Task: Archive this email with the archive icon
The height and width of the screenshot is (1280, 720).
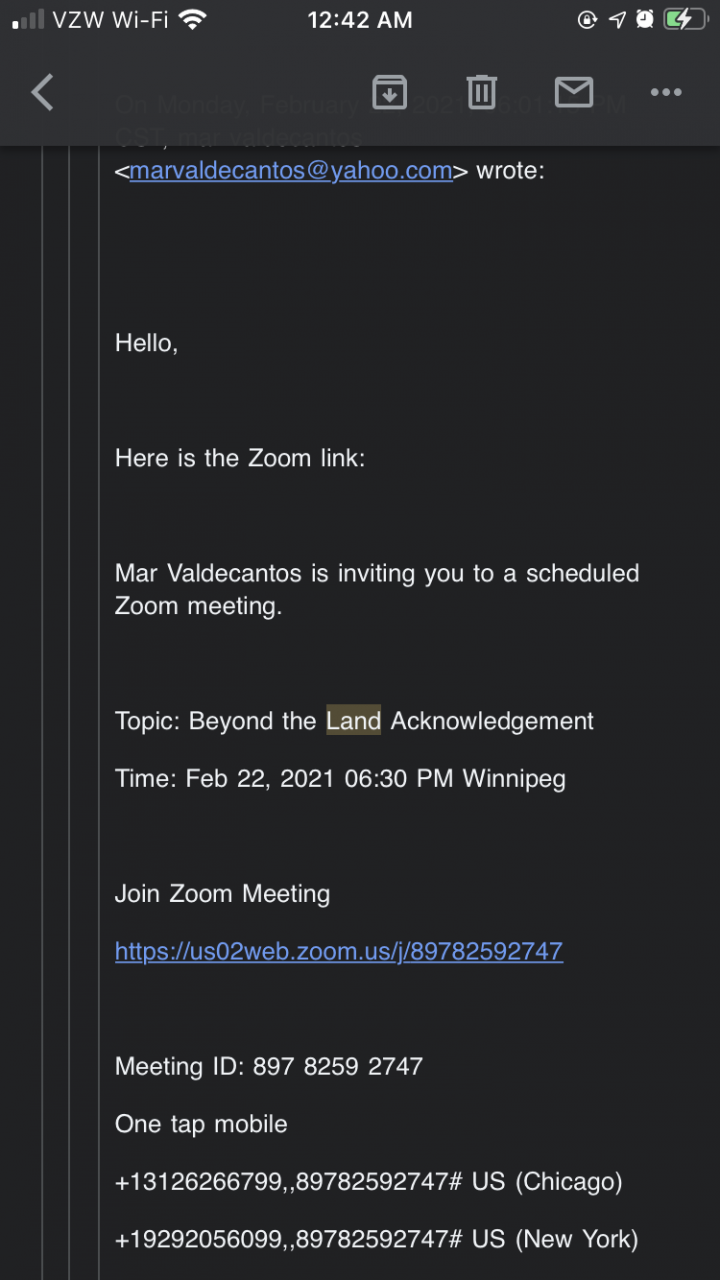Action: pos(389,92)
